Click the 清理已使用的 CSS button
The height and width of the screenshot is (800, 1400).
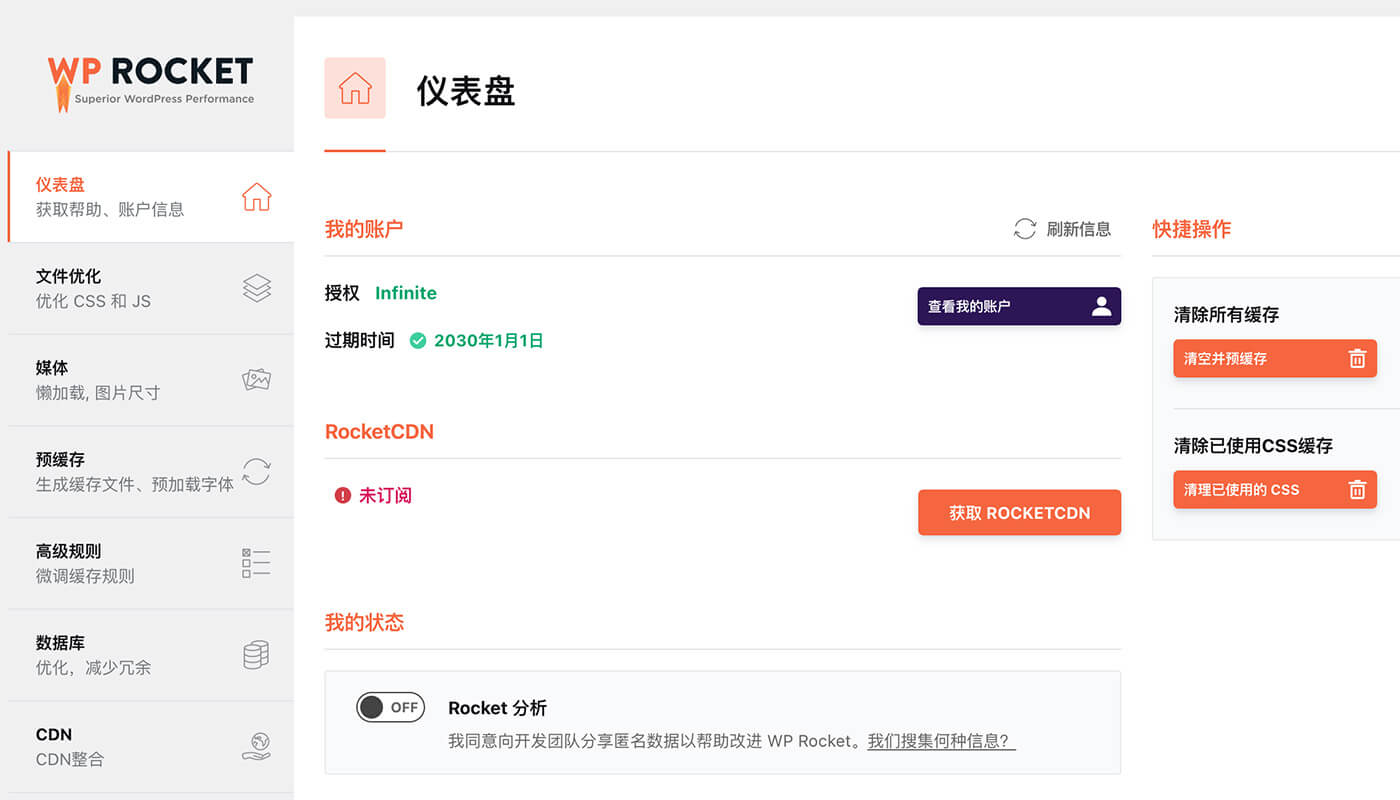pos(1275,489)
